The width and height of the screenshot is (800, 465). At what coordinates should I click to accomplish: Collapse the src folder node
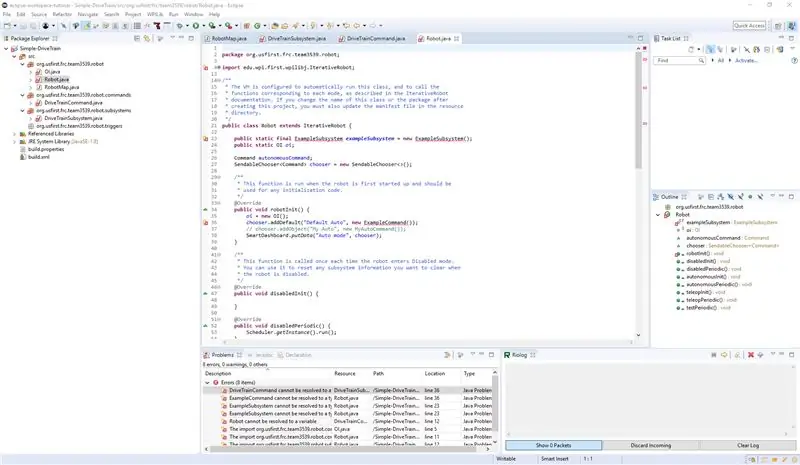pos(14,56)
